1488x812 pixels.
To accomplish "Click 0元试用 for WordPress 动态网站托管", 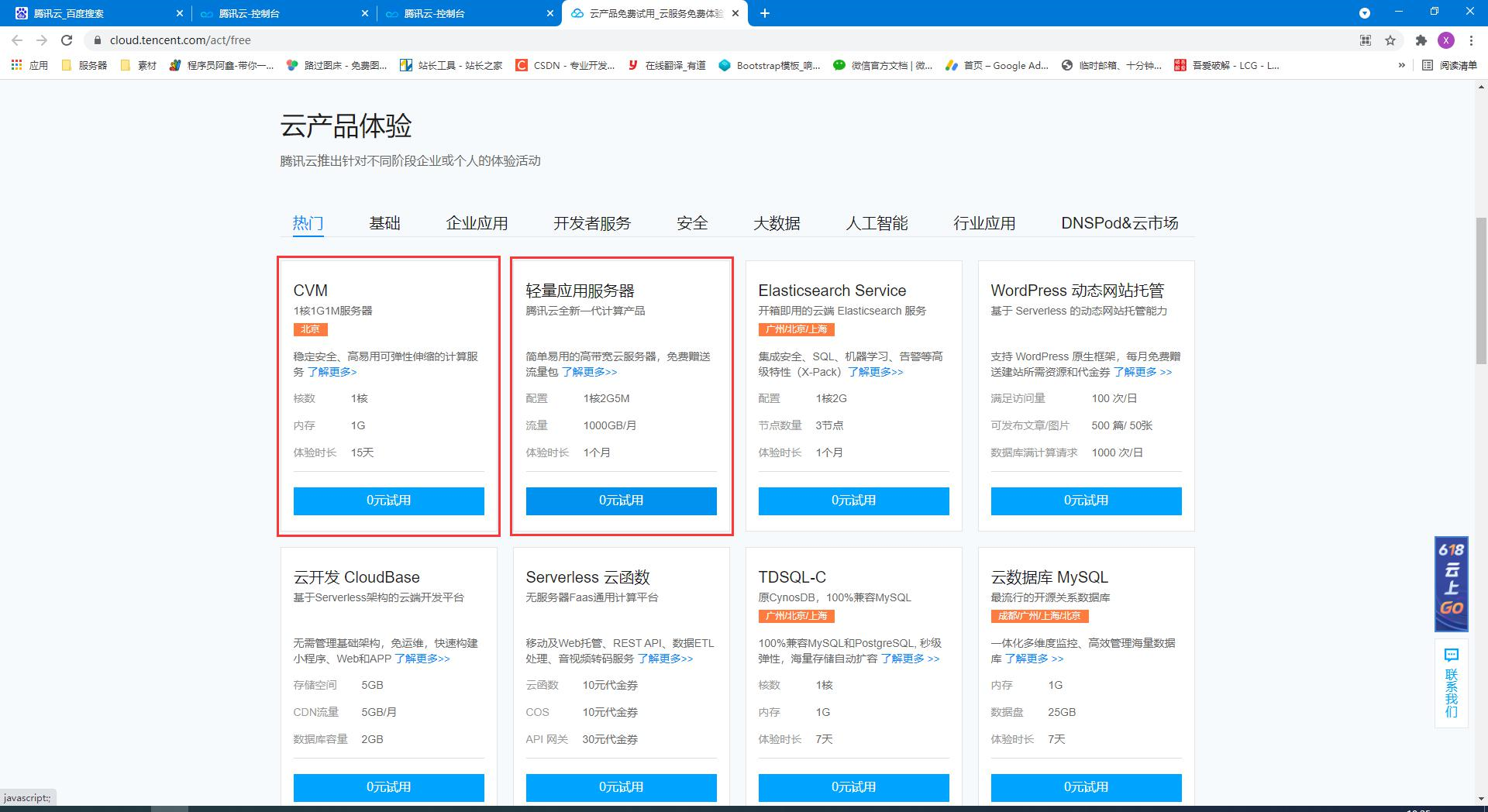I will pos(1087,501).
